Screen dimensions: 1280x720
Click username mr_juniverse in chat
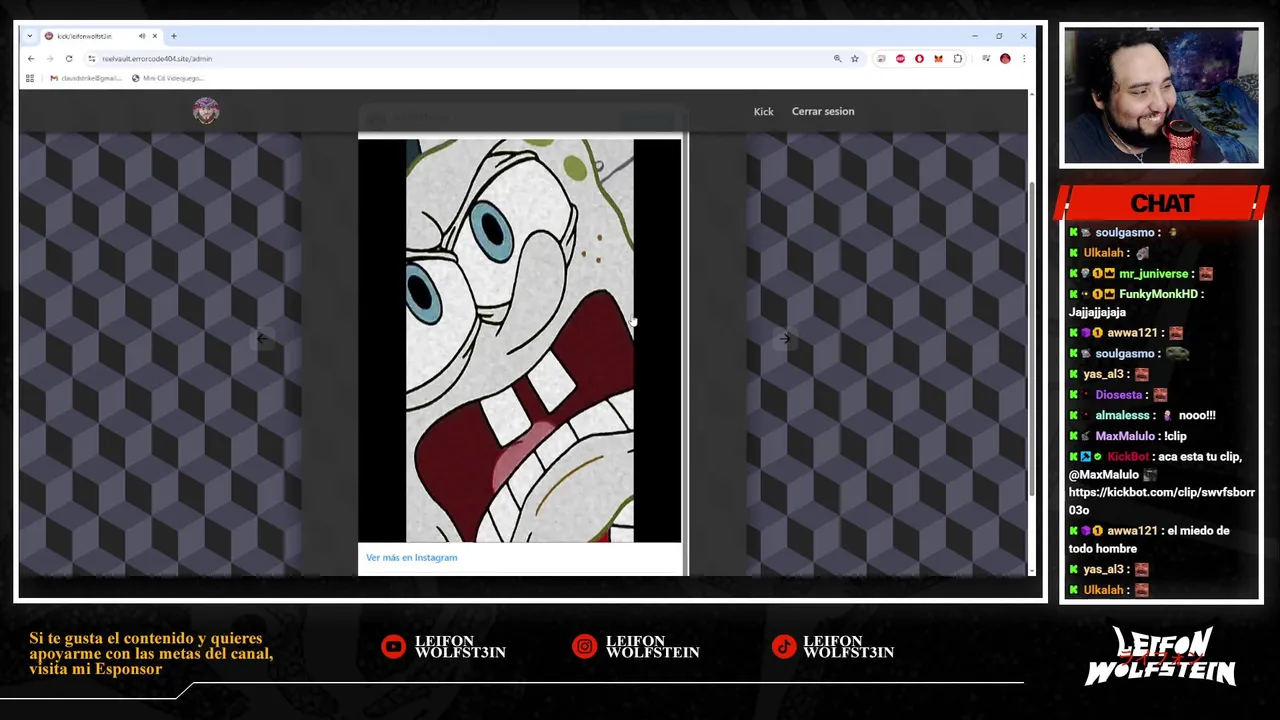(1154, 274)
